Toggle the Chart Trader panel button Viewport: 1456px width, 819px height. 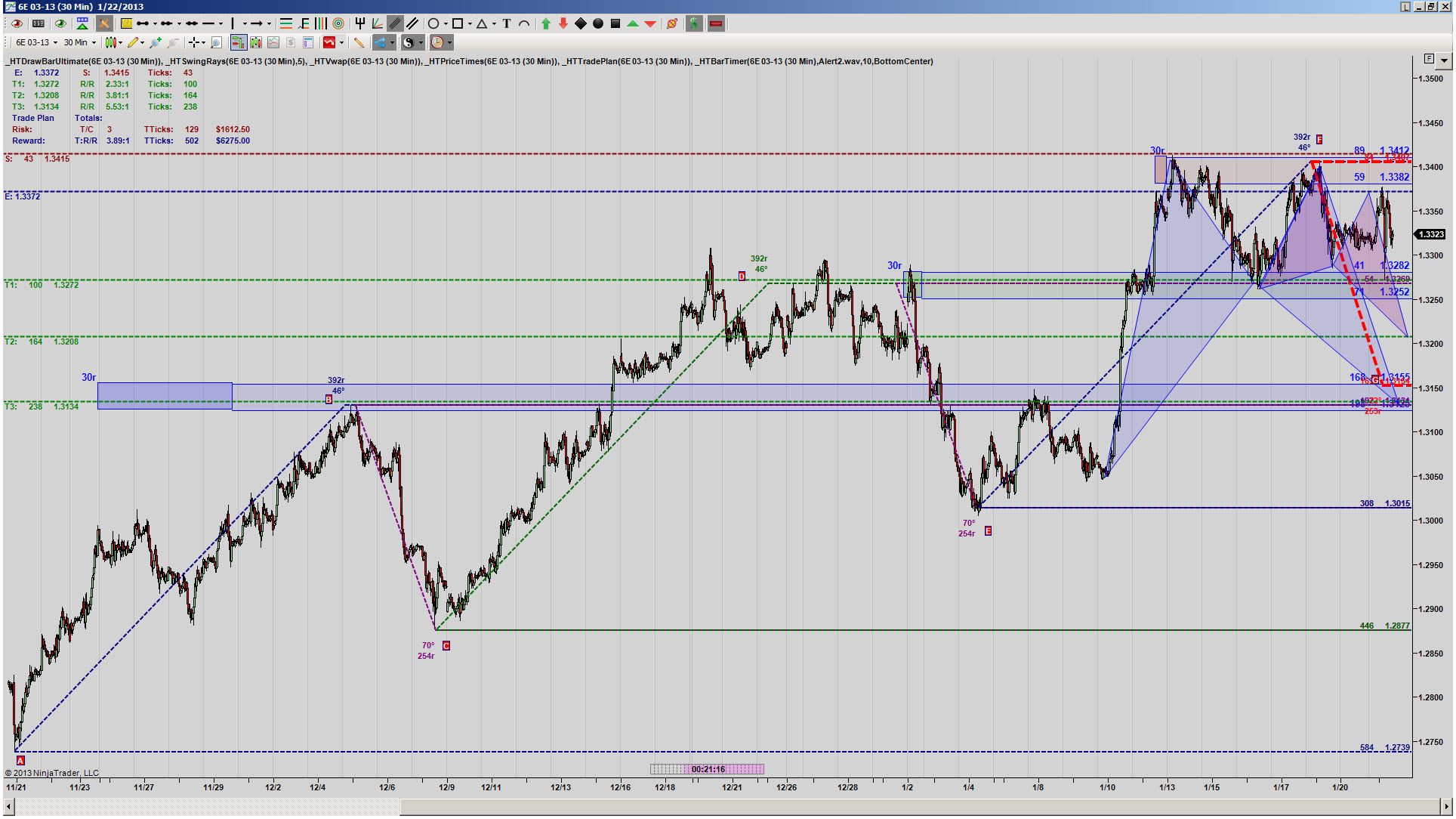click(238, 42)
